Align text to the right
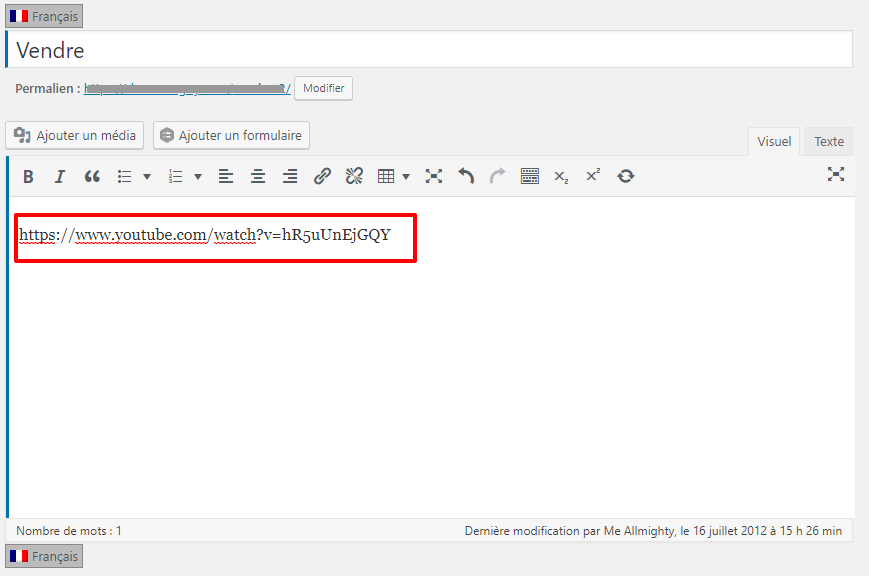This screenshot has height=576, width=869. coord(290,176)
